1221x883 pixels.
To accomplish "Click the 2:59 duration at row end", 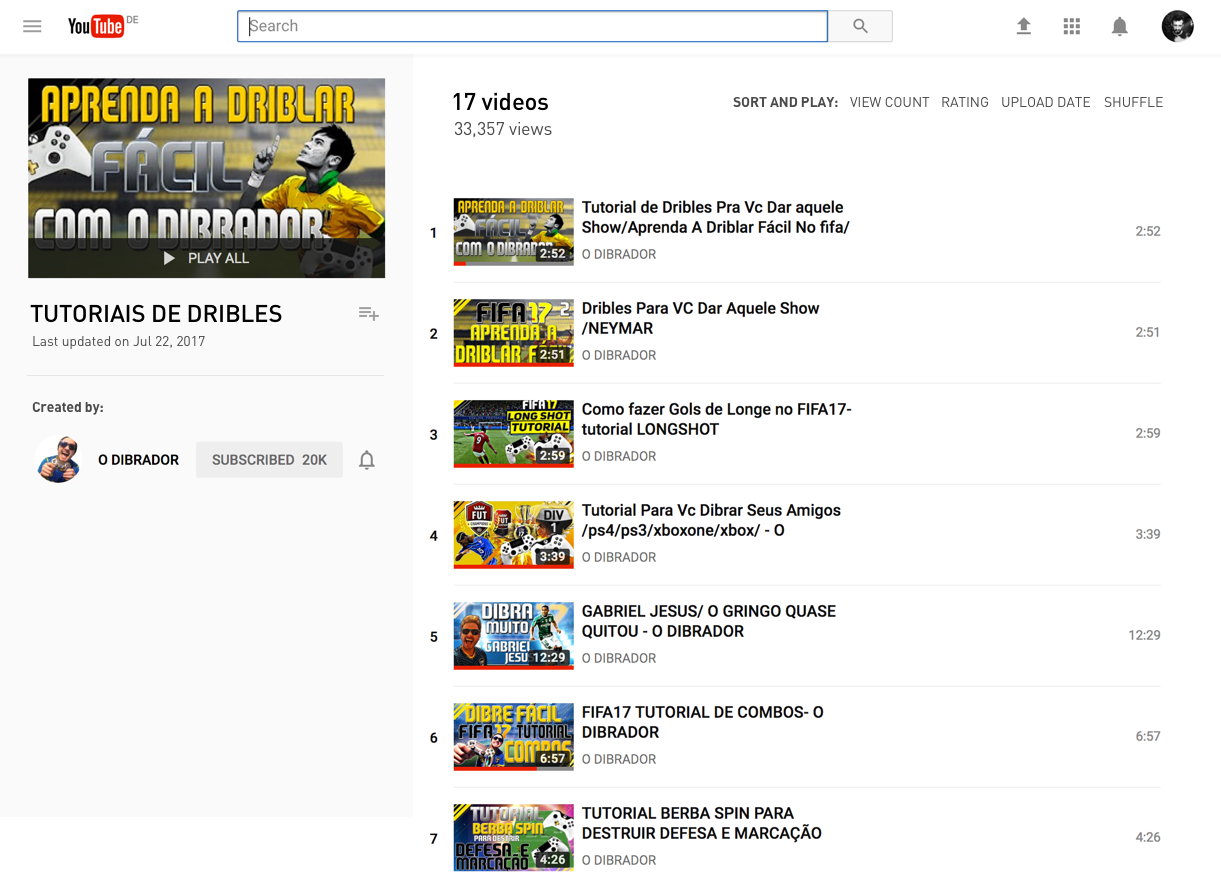I will [x=1148, y=433].
